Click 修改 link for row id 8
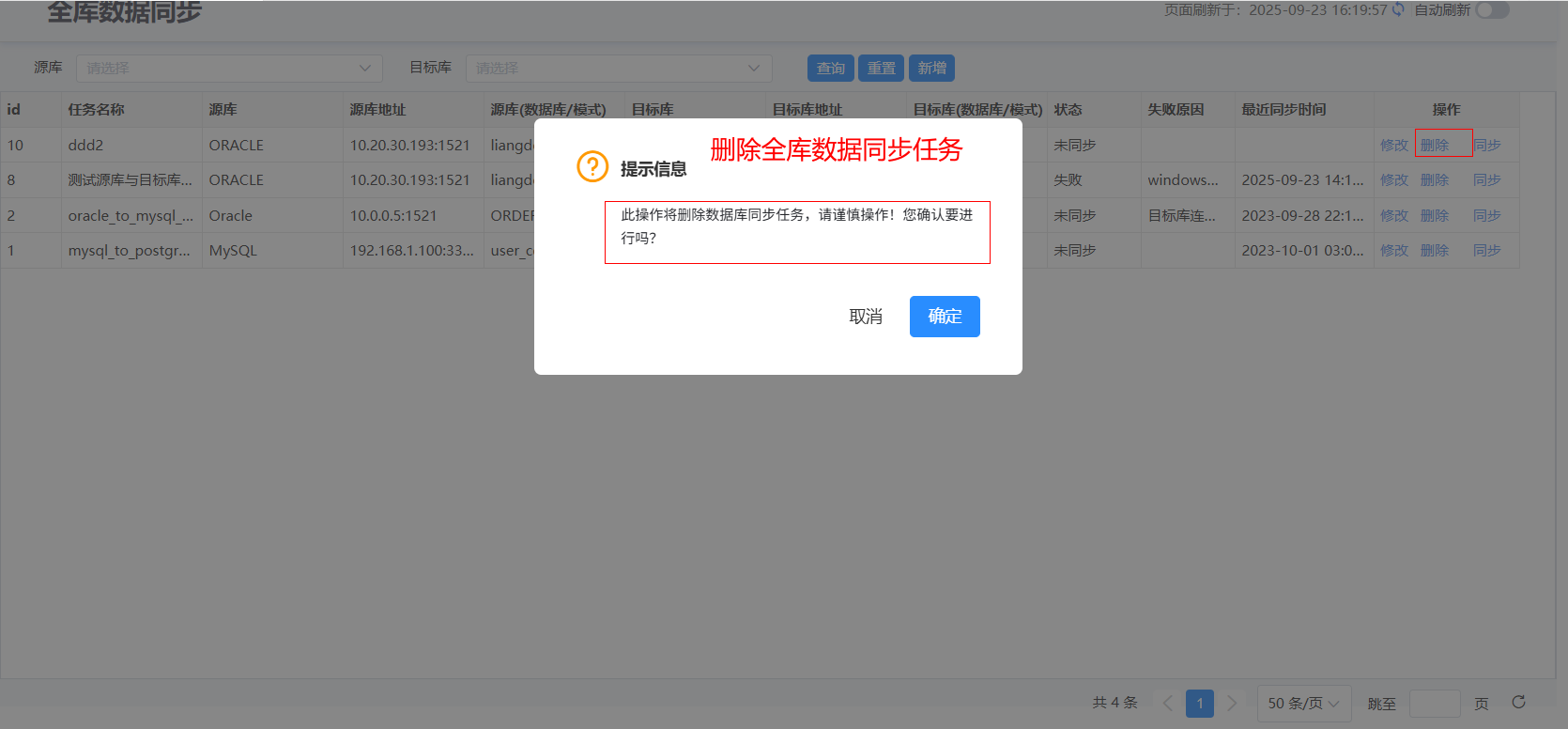The image size is (1568, 729). point(1393,180)
